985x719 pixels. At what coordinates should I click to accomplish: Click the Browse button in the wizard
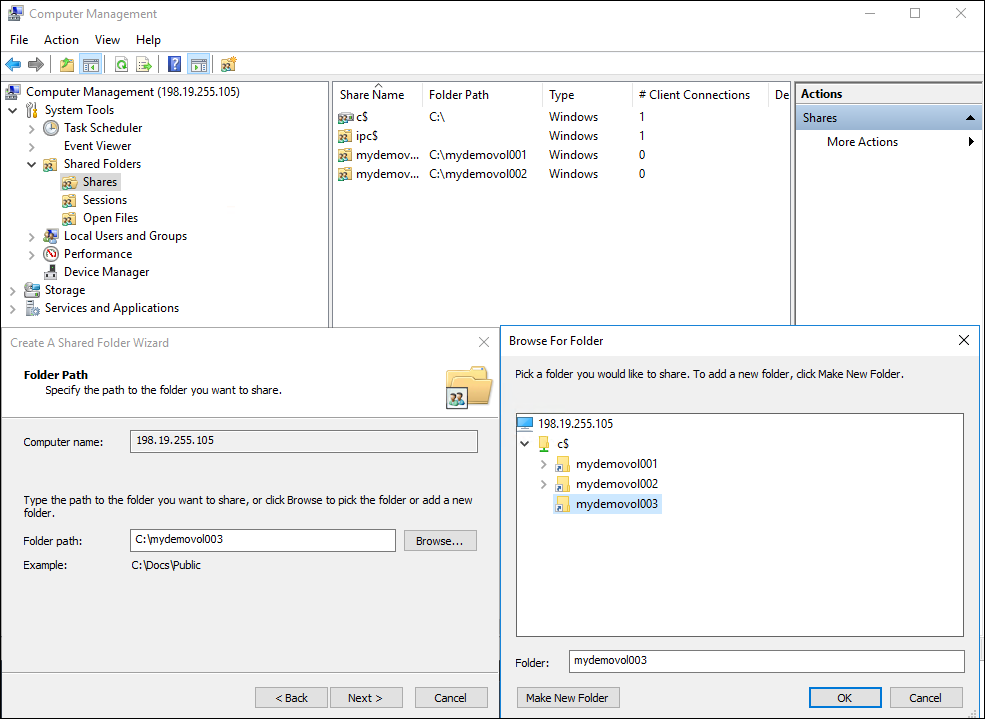pos(439,540)
